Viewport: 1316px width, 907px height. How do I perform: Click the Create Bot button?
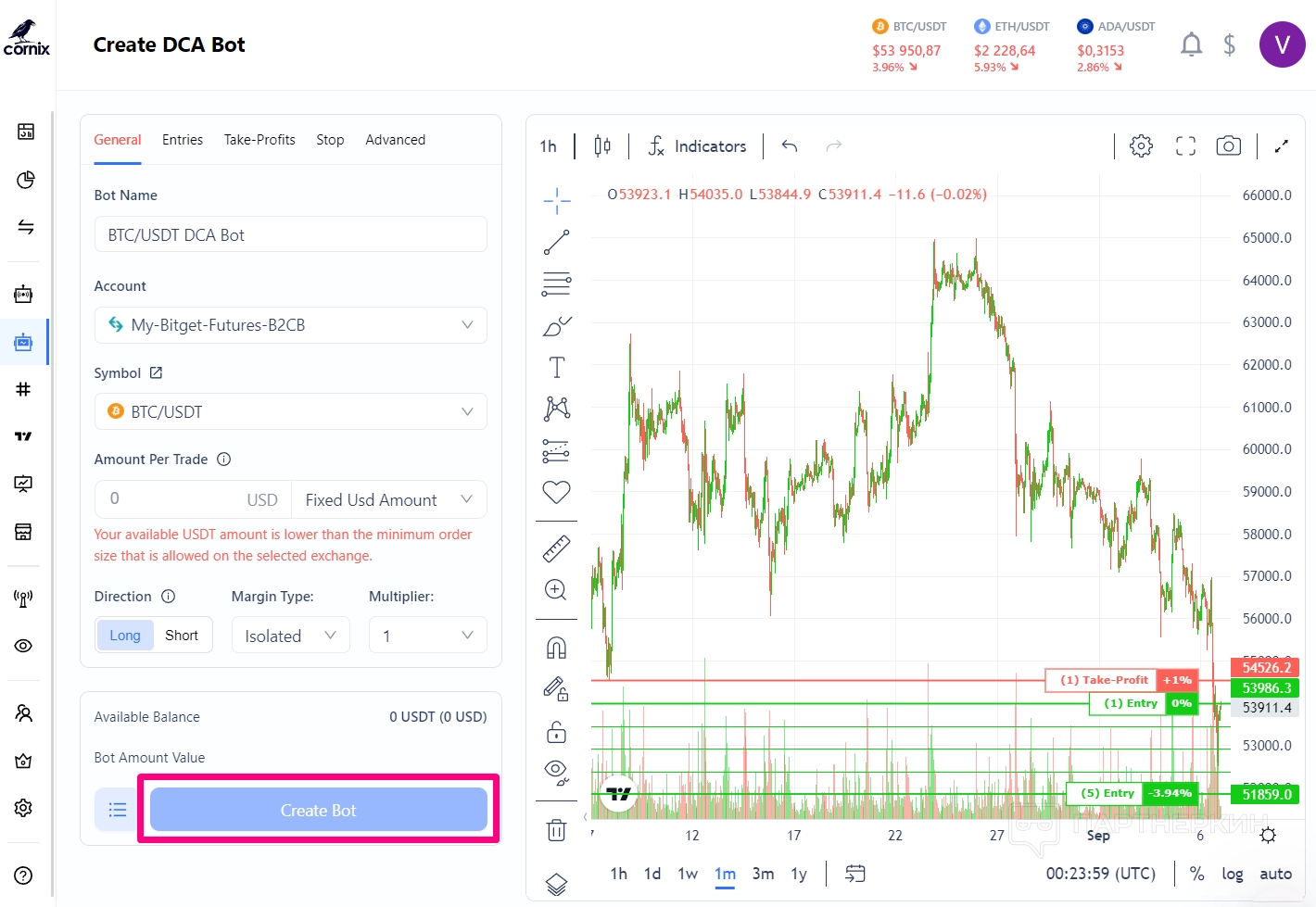point(318,810)
